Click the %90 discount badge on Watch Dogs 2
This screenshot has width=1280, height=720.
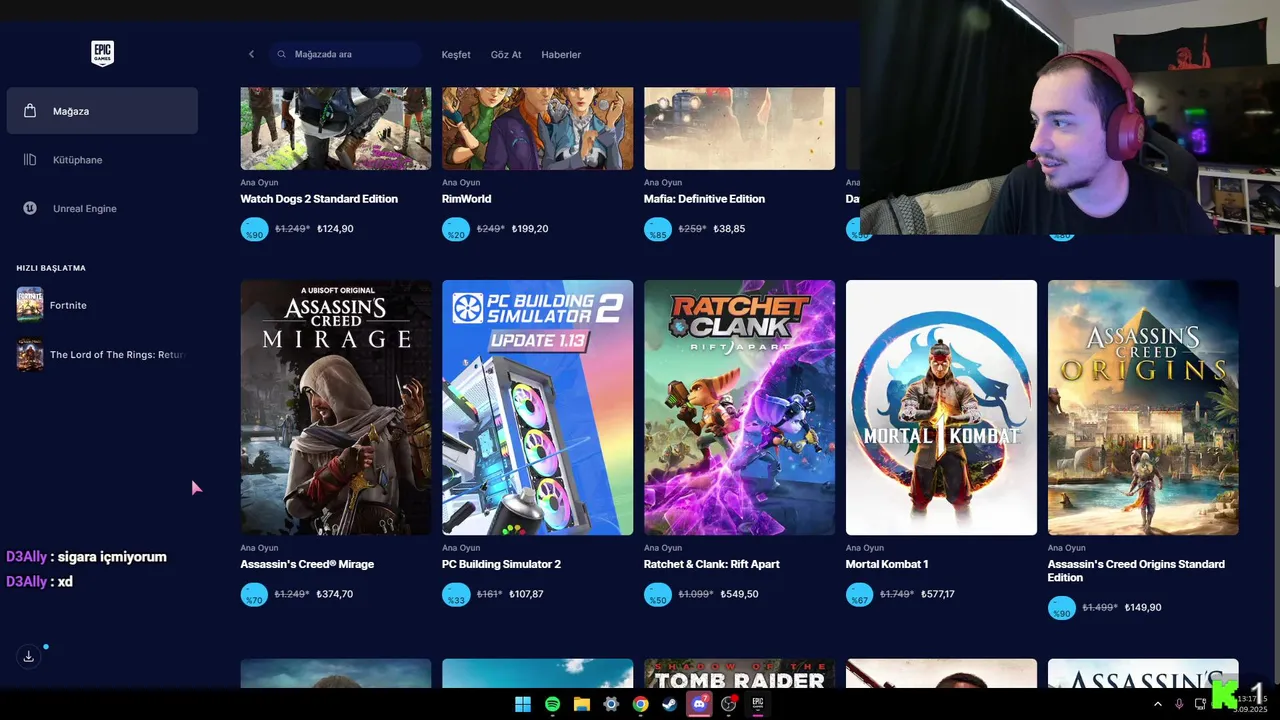[254, 229]
